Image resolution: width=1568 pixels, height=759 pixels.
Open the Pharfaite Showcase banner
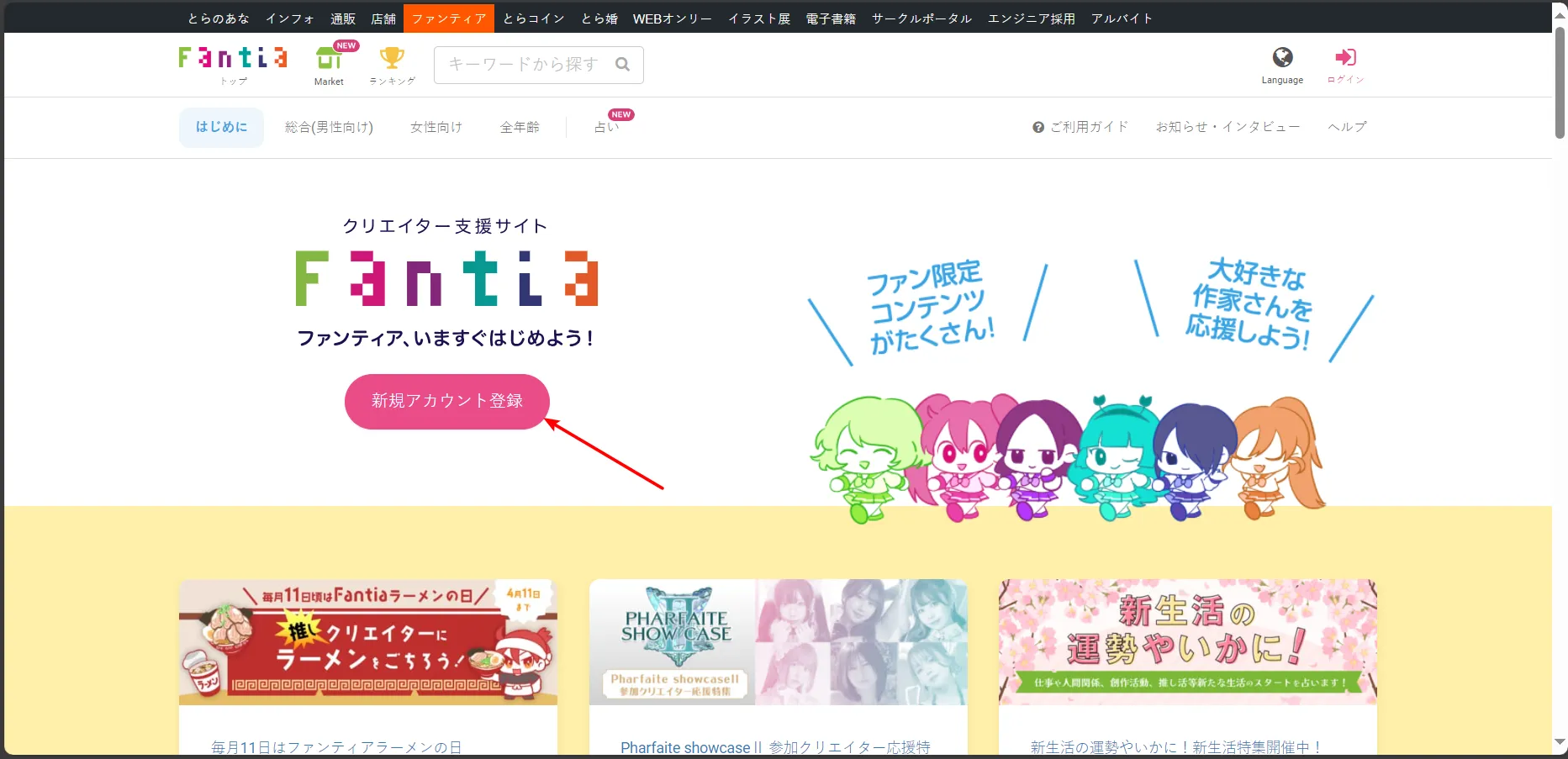point(779,642)
